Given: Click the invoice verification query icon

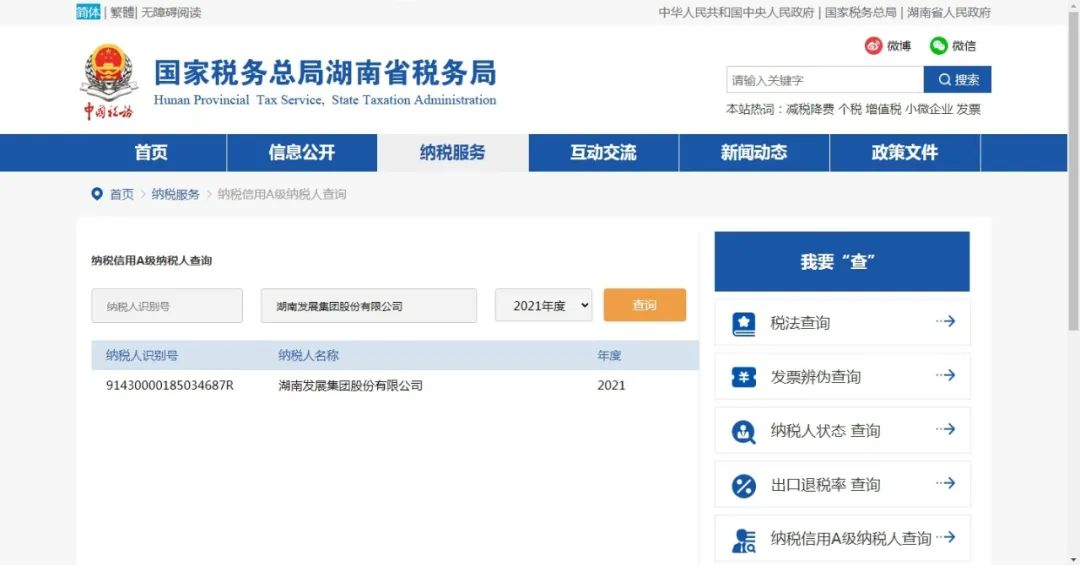Looking at the screenshot, I should (x=744, y=377).
